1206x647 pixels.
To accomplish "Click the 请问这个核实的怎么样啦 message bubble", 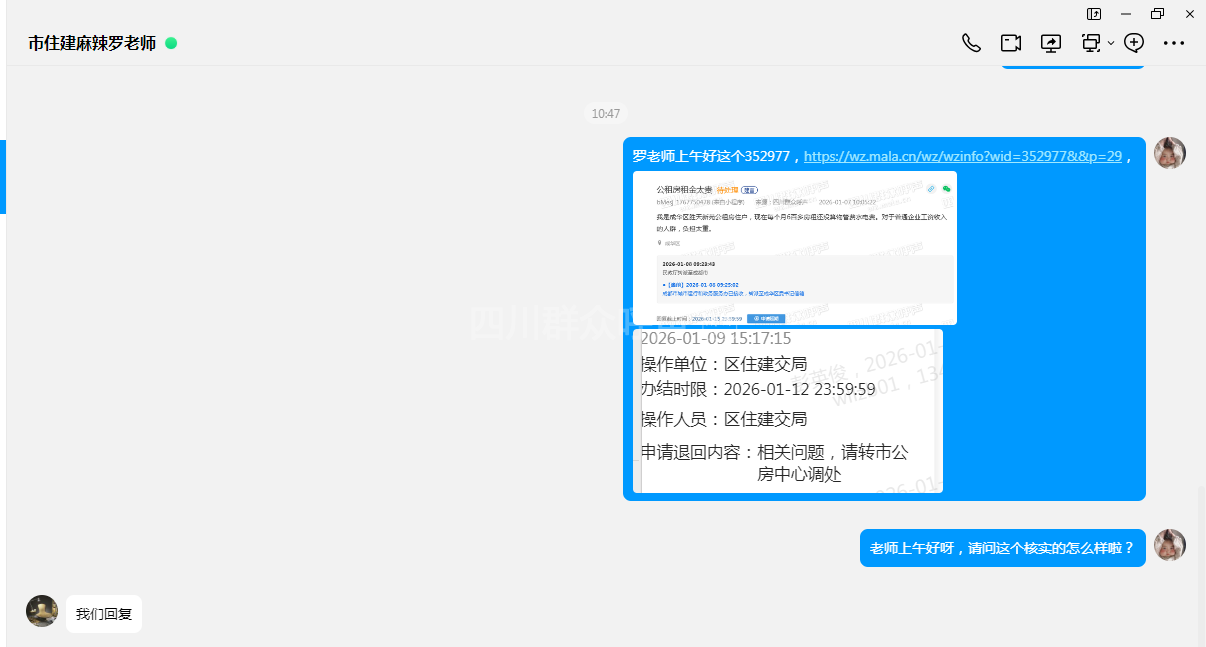I will (x=1002, y=548).
